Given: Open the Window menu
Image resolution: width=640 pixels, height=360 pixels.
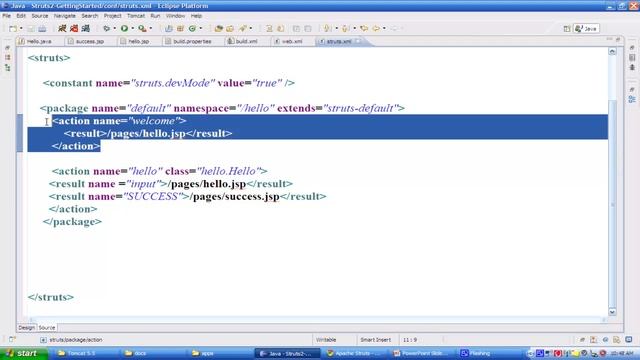Looking at the screenshot, I should coord(175,16).
